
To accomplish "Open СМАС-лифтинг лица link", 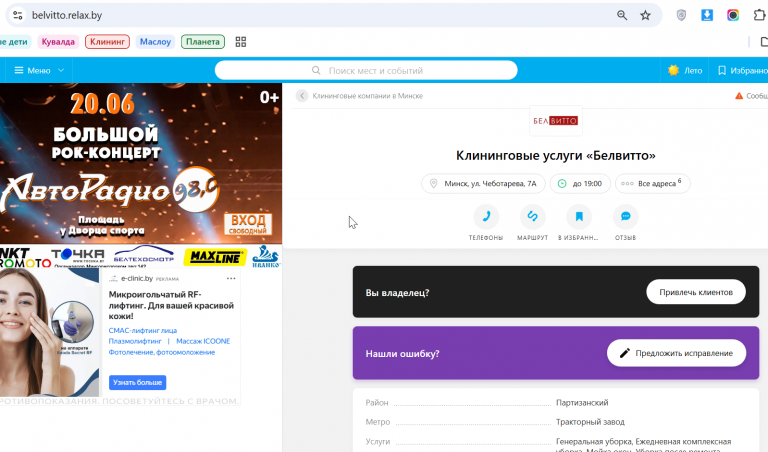I will tap(143, 331).
